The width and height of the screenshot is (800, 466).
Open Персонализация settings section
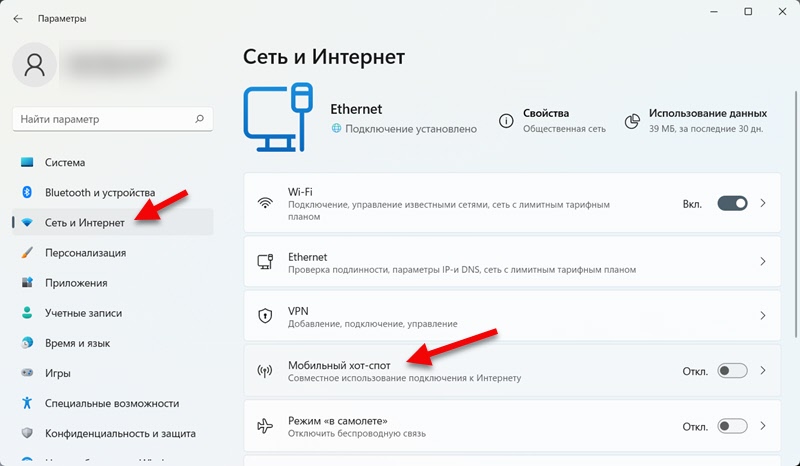pos(90,253)
